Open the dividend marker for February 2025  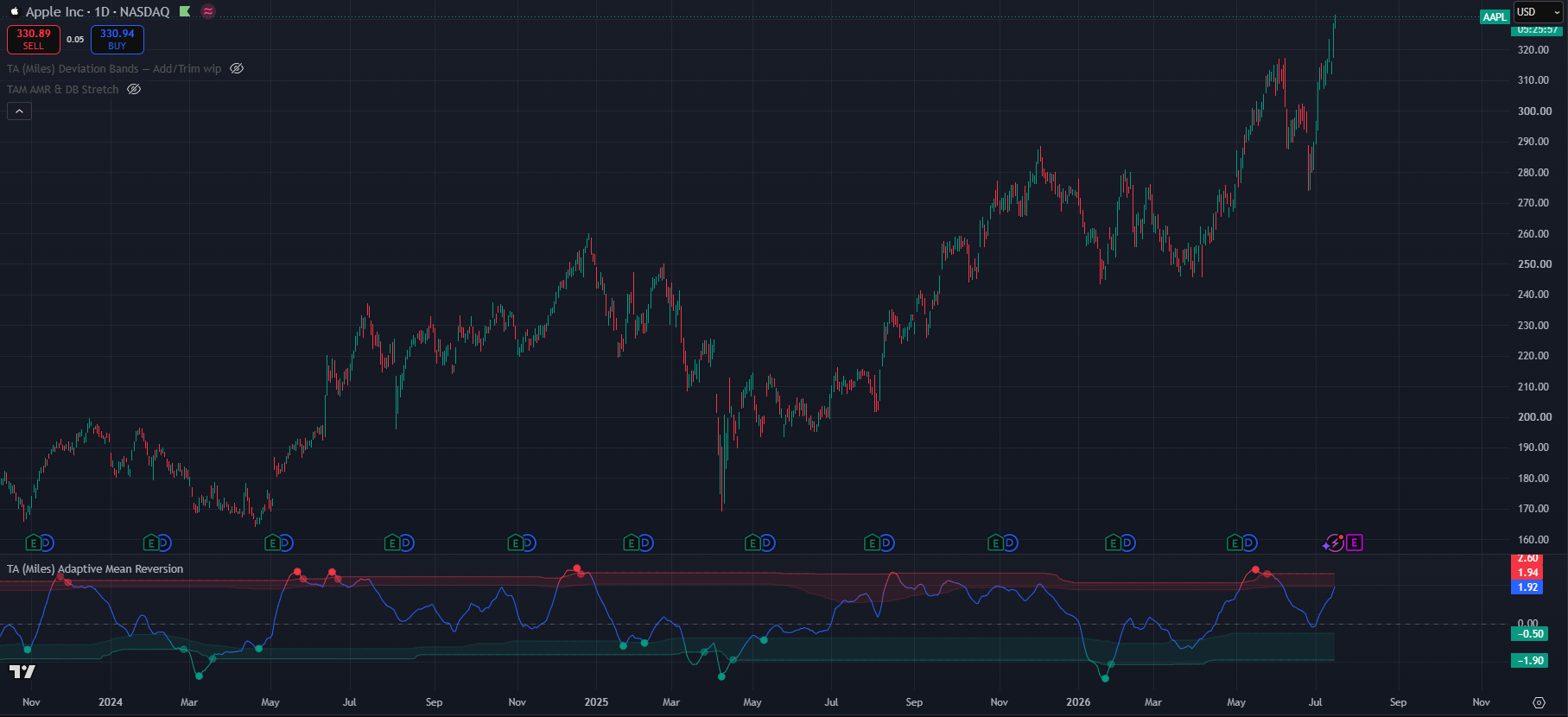tap(645, 543)
